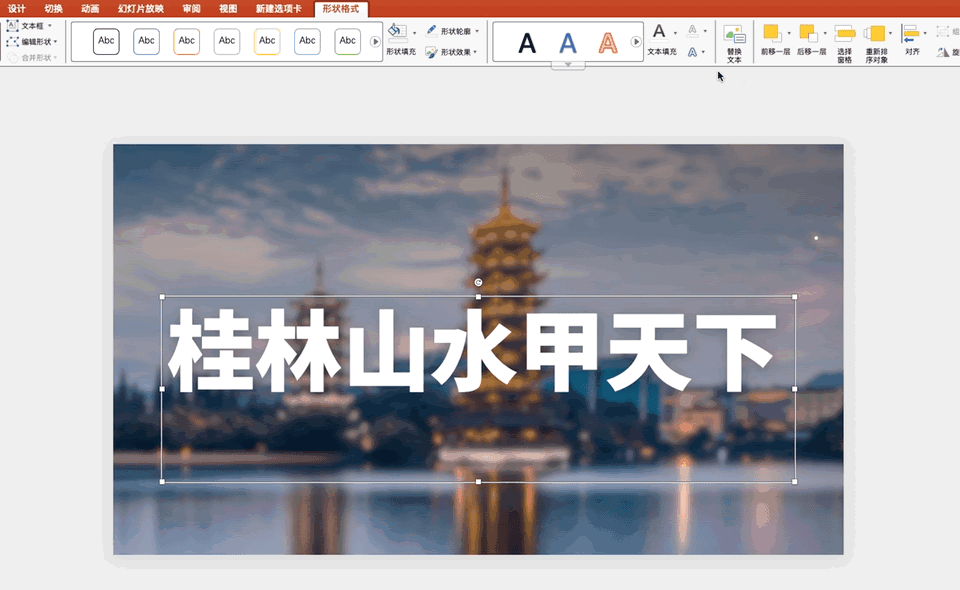Switch to the Animations (动画) tab

click(90, 9)
